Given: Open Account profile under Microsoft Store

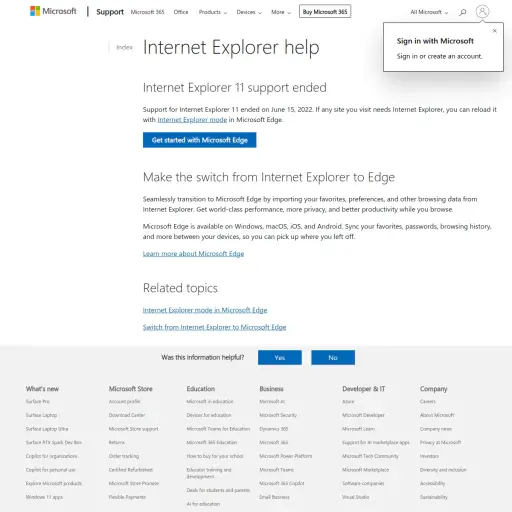Looking at the screenshot, I should coord(124,401).
